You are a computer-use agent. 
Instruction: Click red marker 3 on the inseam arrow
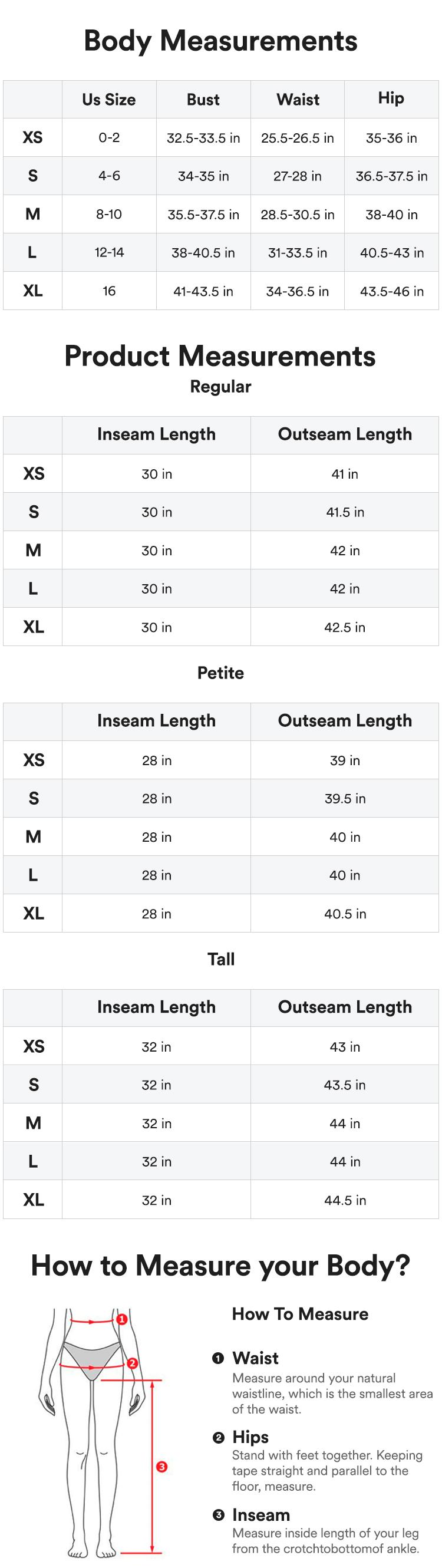coord(161,1467)
